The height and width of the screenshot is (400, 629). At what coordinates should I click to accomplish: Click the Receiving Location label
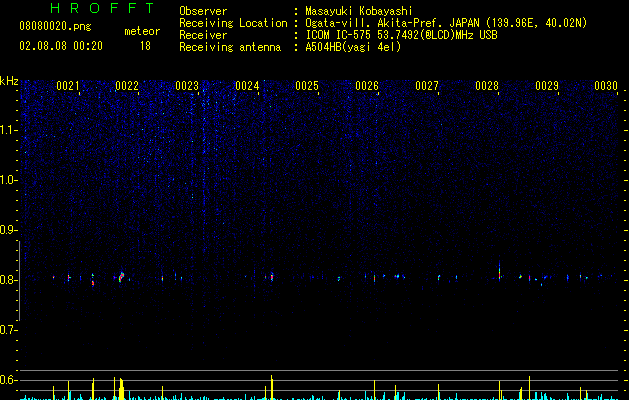pyautogui.click(x=233, y=23)
